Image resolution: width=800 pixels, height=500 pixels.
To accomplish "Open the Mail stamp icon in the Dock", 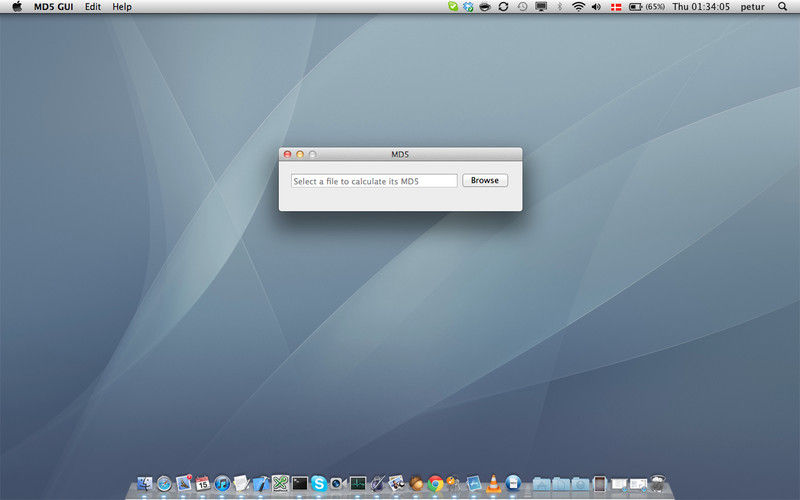I will coord(184,483).
